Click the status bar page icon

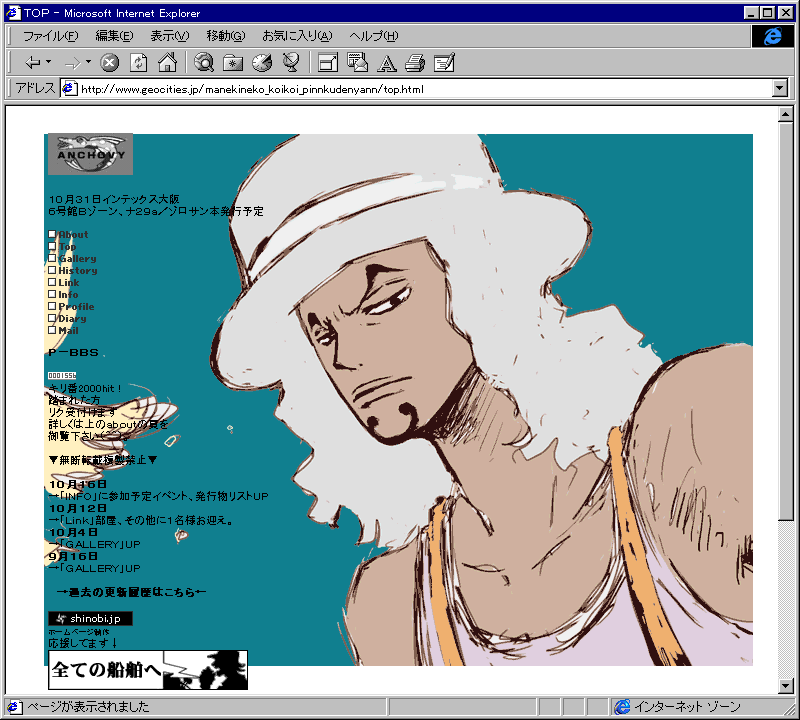(x=14, y=707)
